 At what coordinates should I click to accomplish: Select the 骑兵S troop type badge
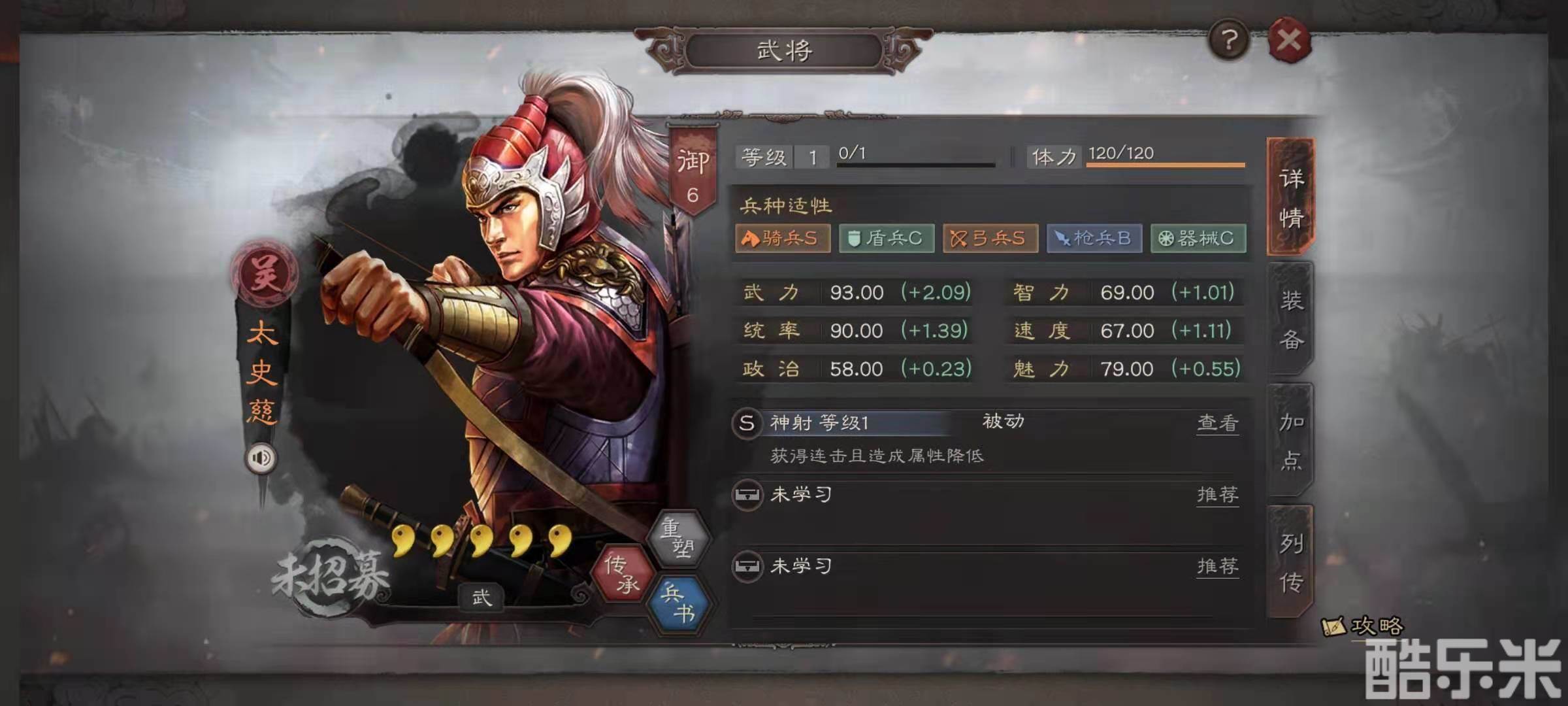tap(783, 238)
